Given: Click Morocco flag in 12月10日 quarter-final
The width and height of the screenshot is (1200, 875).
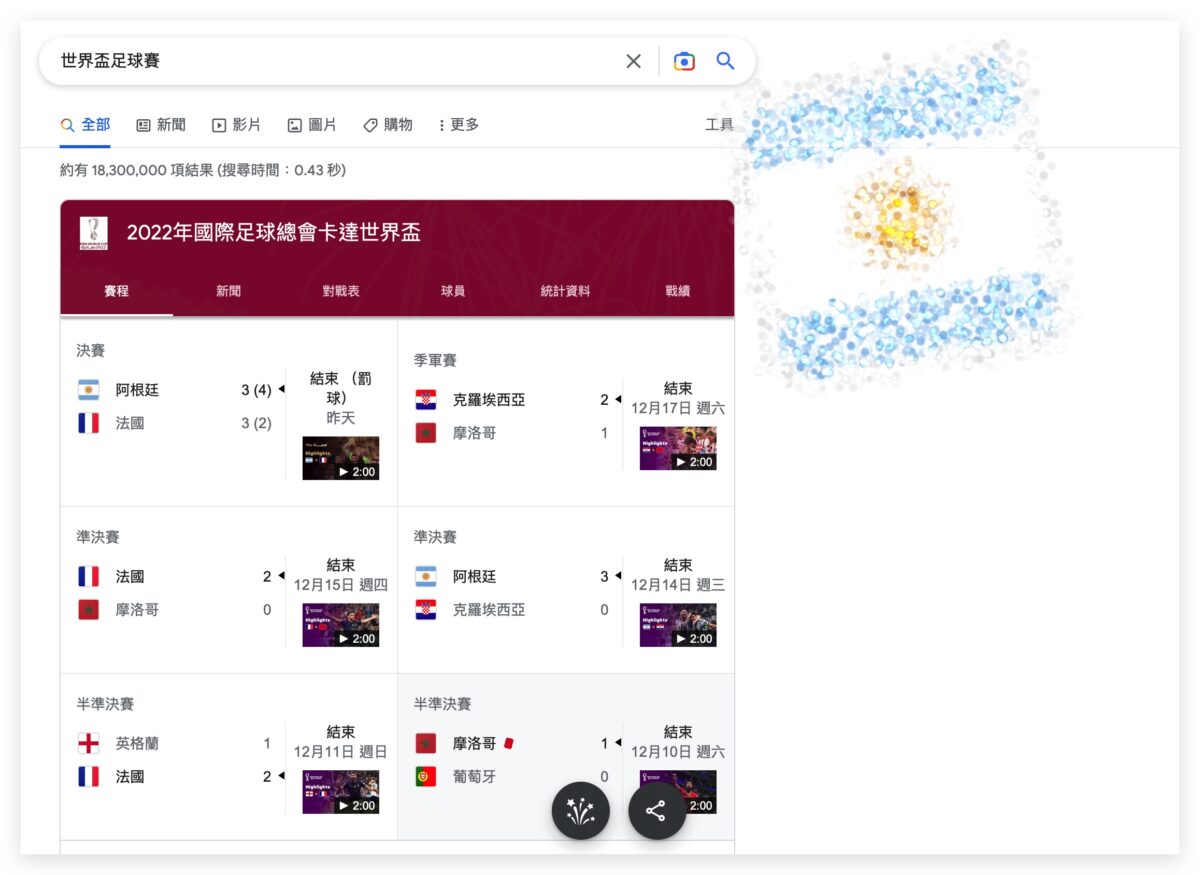Looking at the screenshot, I should tap(426, 744).
